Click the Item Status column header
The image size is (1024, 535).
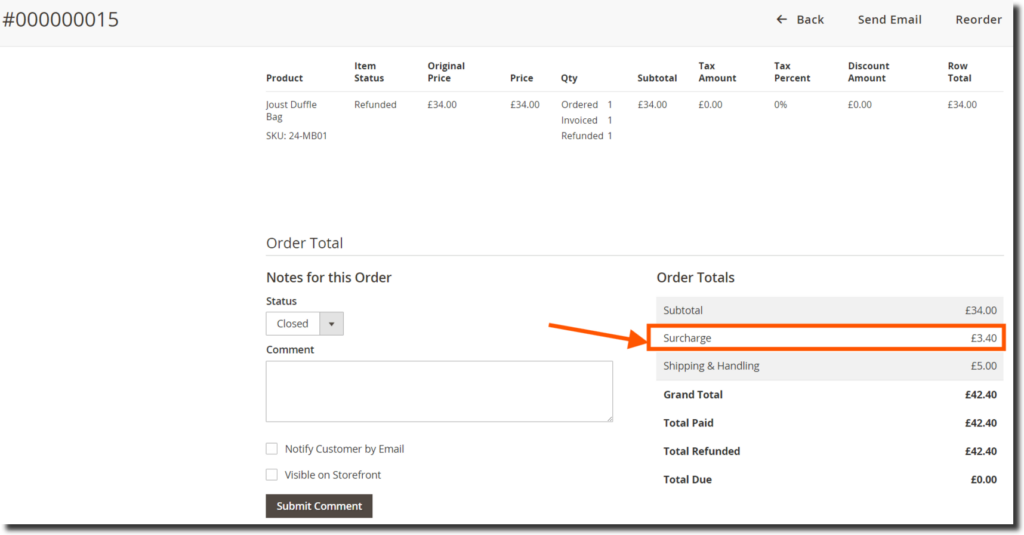point(369,72)
